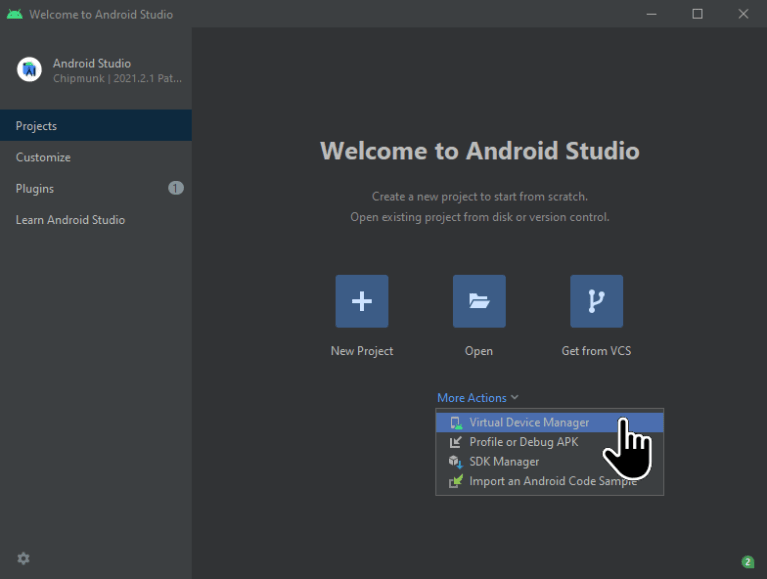Screen dimensions: 767x579
Task: Click the Import Android Code Sample icon
Action: tap(456, 481)
